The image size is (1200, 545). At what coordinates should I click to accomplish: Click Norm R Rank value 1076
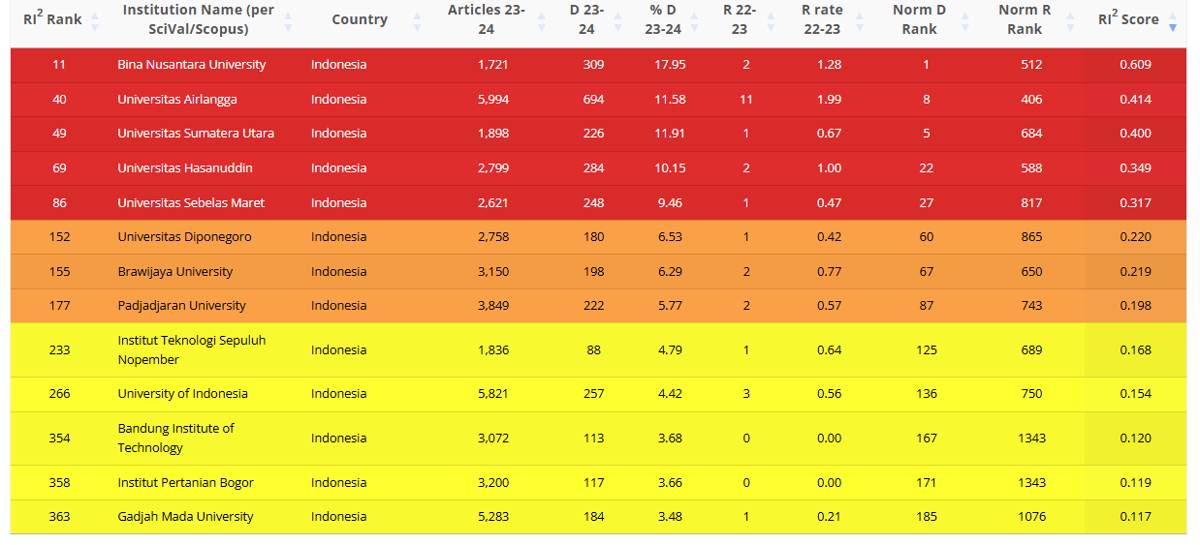tap(1032, 516)
